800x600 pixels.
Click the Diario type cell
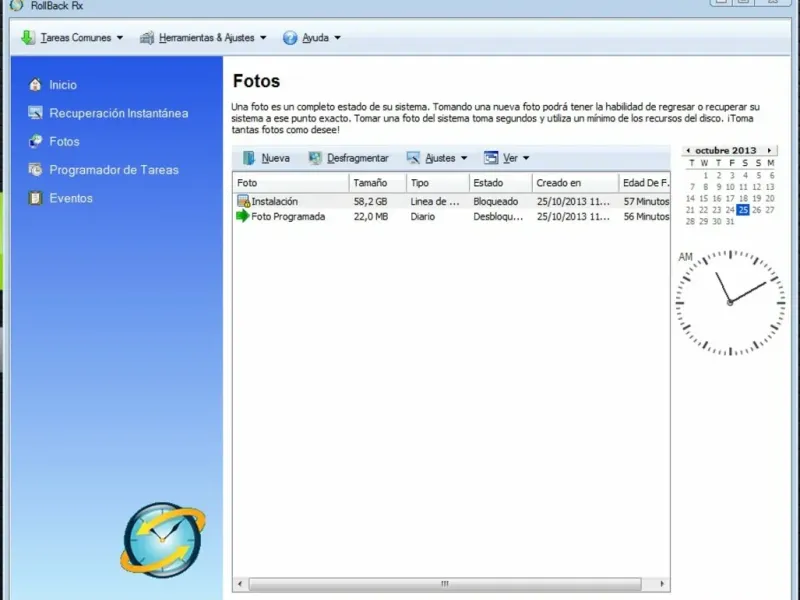coord(423,217)
